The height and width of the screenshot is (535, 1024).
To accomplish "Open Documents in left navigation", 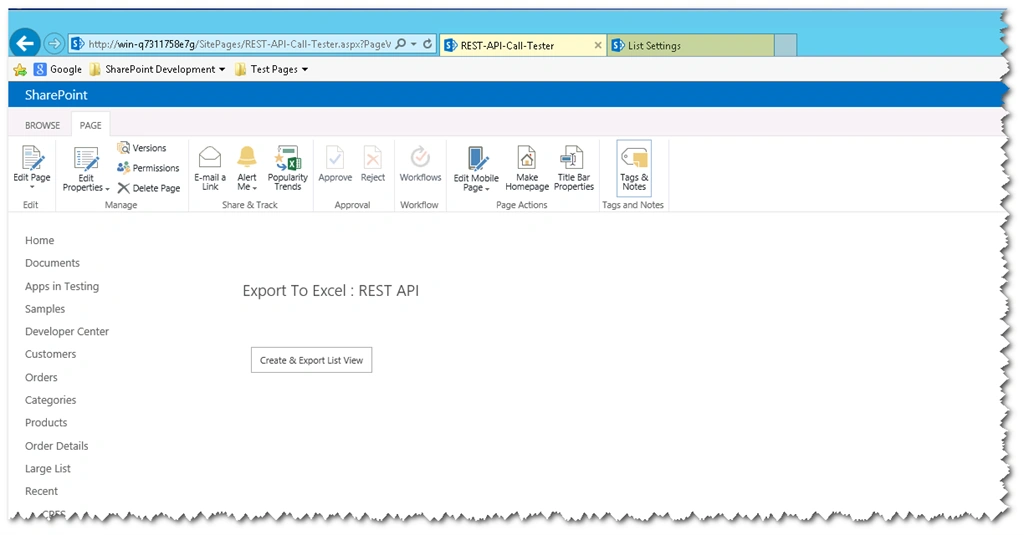I will coord(52,263).
